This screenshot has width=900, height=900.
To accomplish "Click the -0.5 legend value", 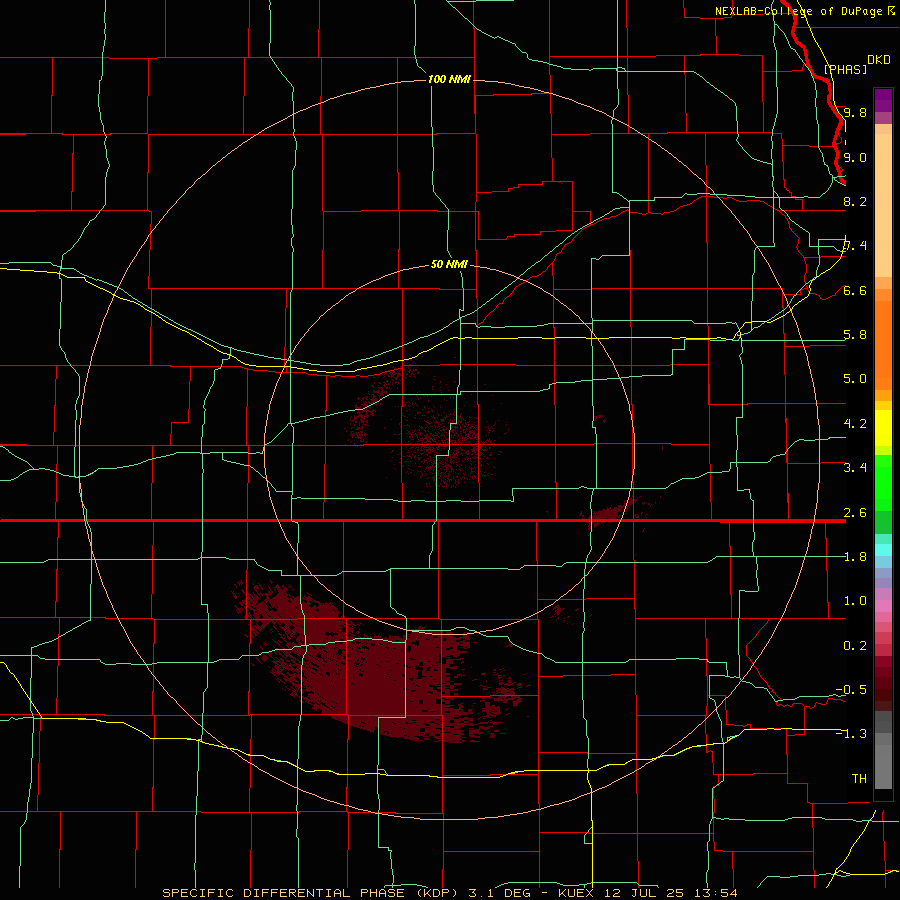I will [851, 689].
